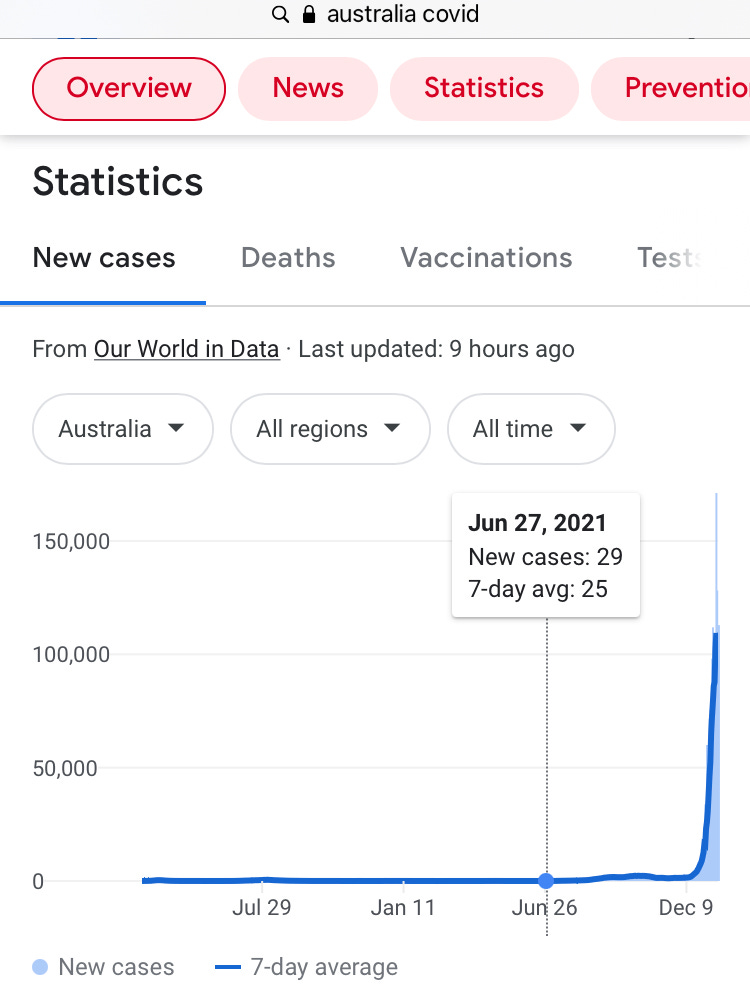Click the New cases legend dot
The image size is (750, 1001).
pyautogui.click(x=40, y=967)
